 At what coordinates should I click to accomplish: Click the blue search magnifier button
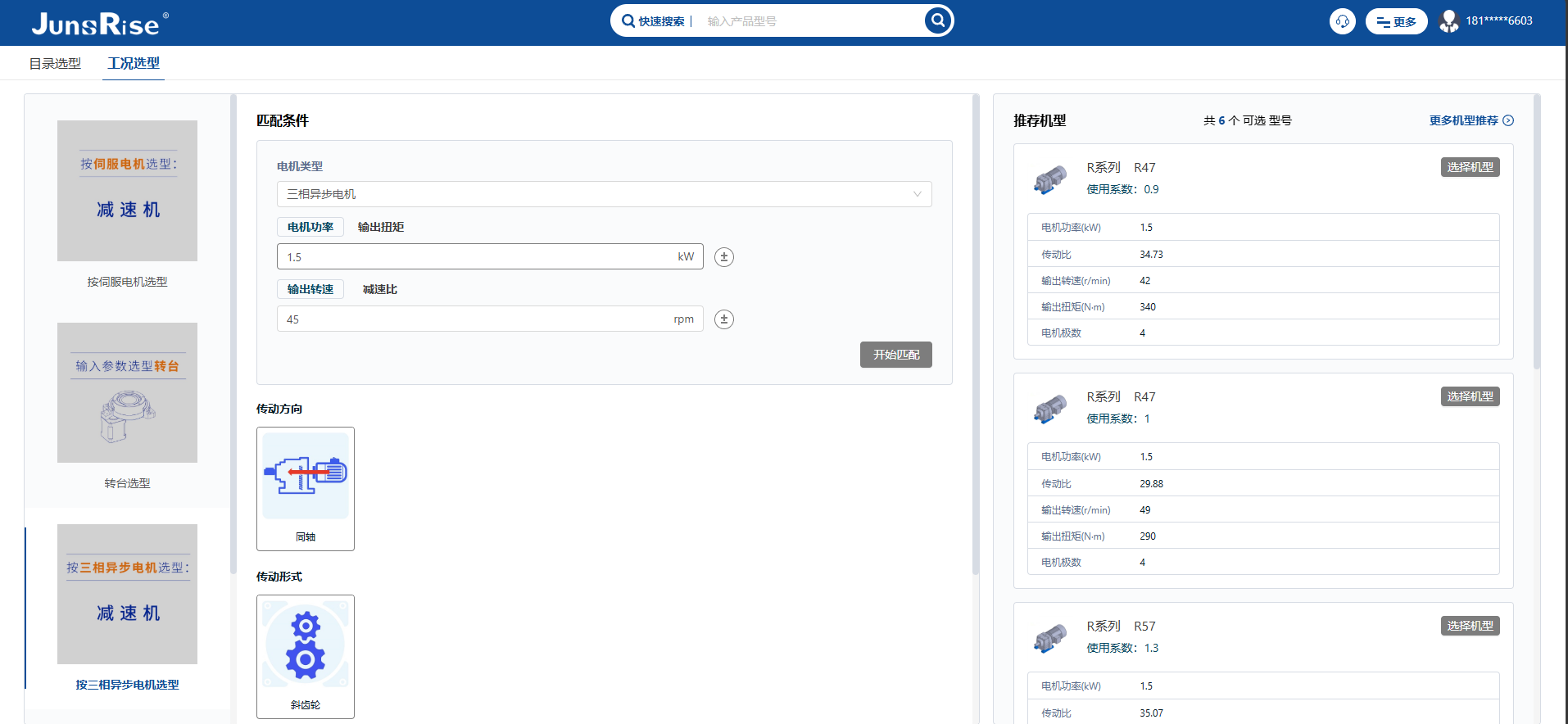pyautogui.click(x=937, y=20)
